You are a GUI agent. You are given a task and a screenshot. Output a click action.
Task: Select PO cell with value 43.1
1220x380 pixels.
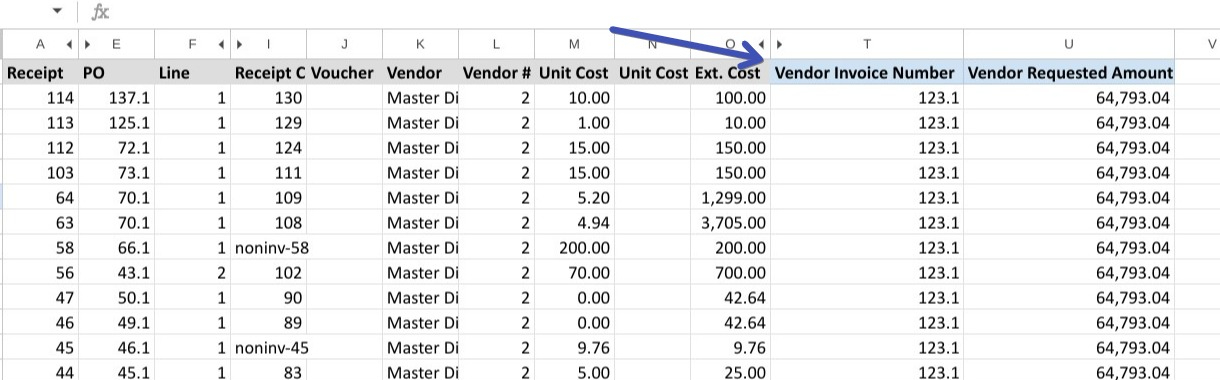point(116,273)
